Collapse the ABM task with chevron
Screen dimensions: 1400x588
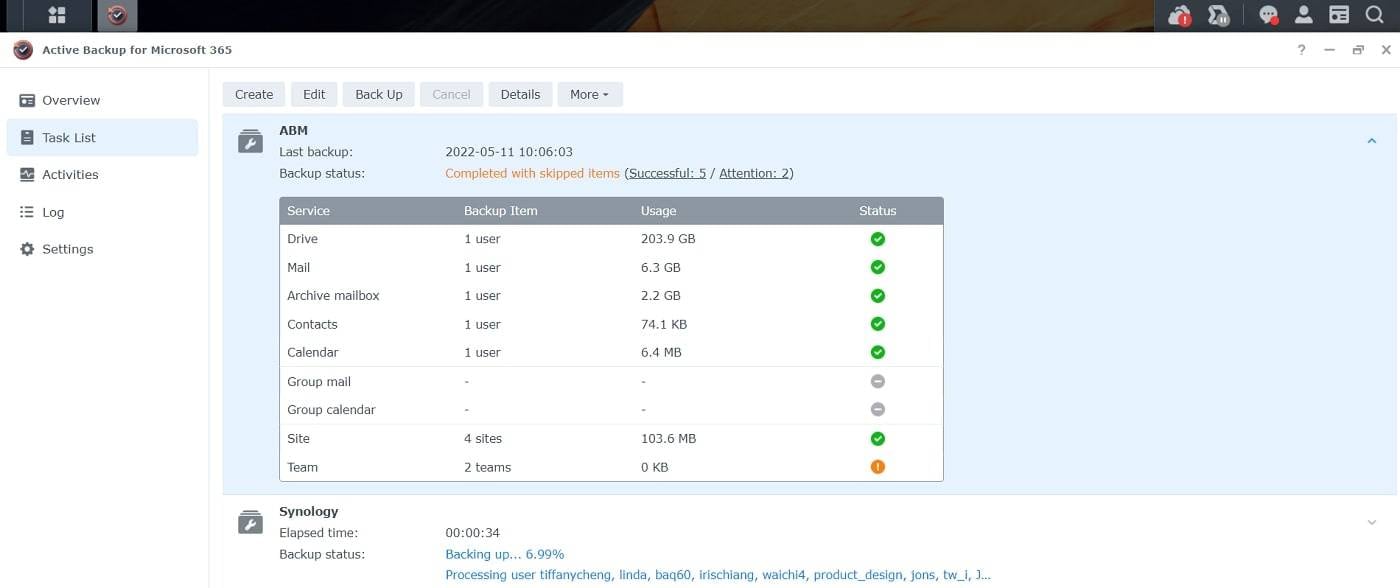point(1372,141)
